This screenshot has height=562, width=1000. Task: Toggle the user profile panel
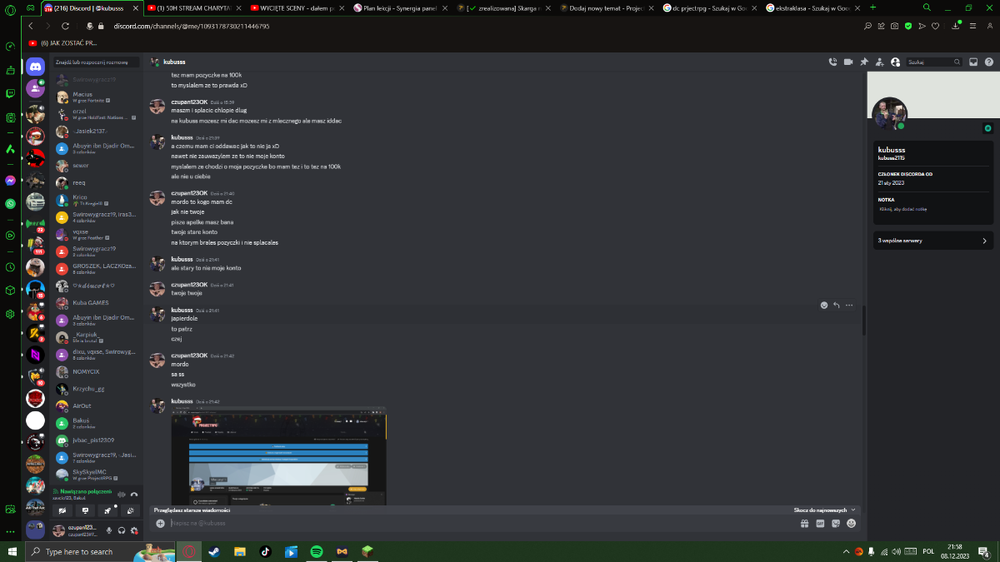coord(895,62)
